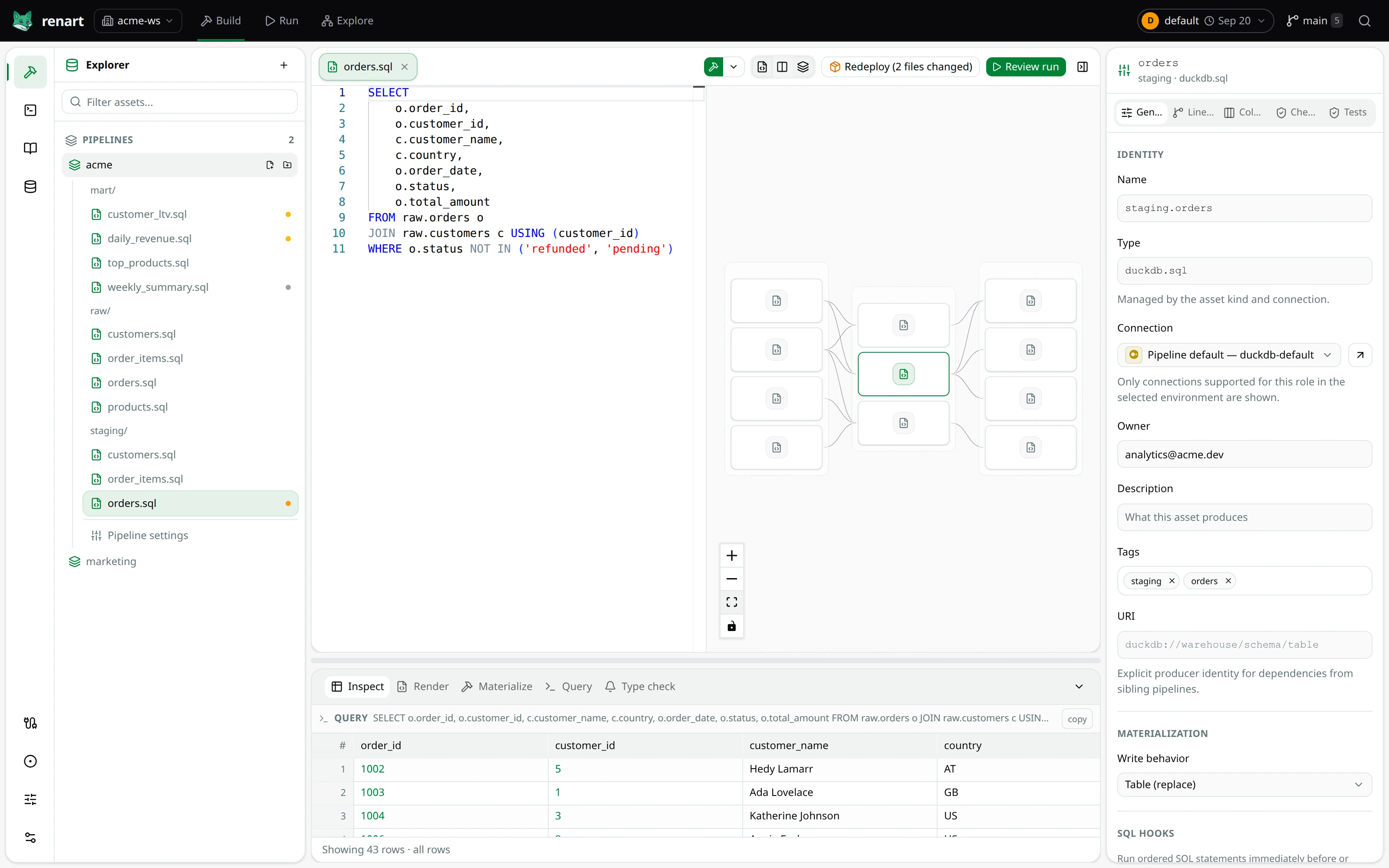Toggle lineage graph lock icon
The height and width of the screenshot is (868, 1389).
(x=731, y=626)
